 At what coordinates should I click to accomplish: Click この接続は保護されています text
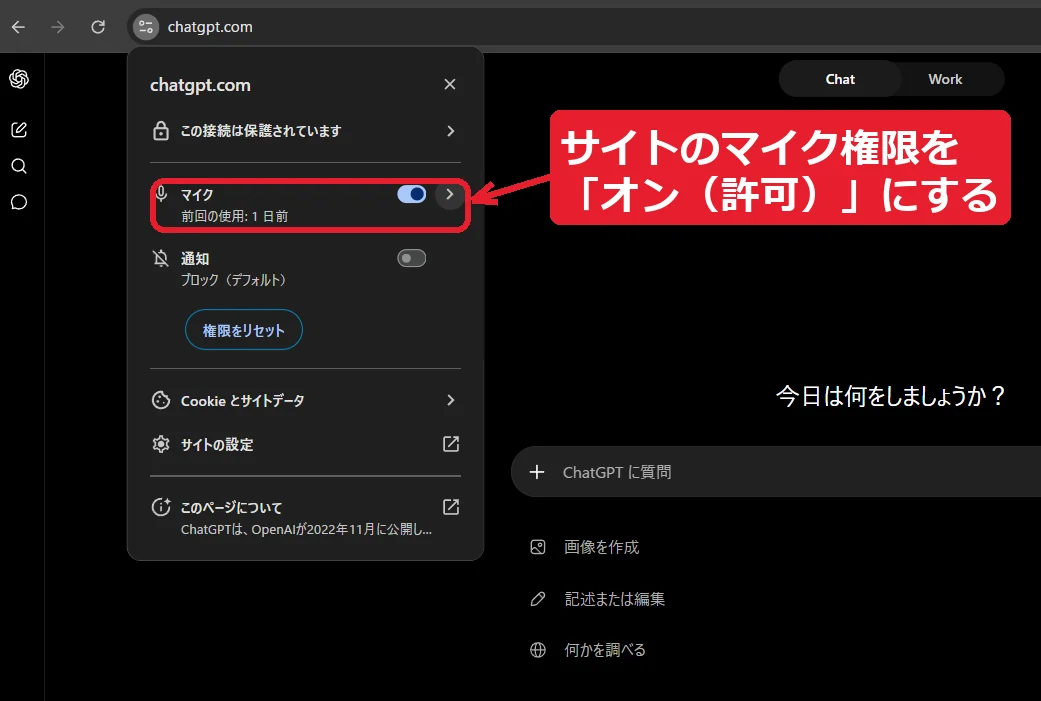click(x=261, y=131)
